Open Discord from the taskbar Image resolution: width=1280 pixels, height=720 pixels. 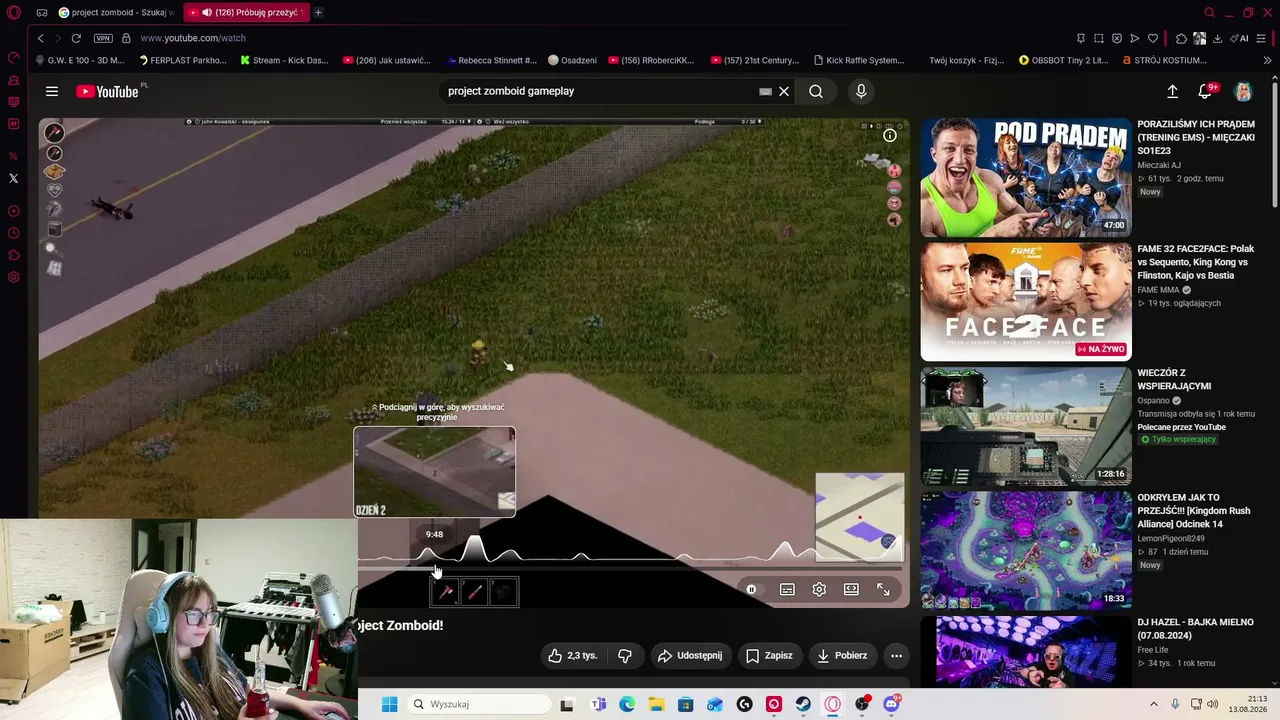[x=891, y=704]
